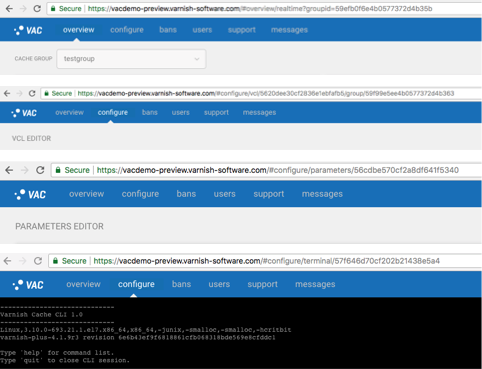Reload the configure/parameters page
The width and height of the screenshot is (482, 369).
[40, 170]
